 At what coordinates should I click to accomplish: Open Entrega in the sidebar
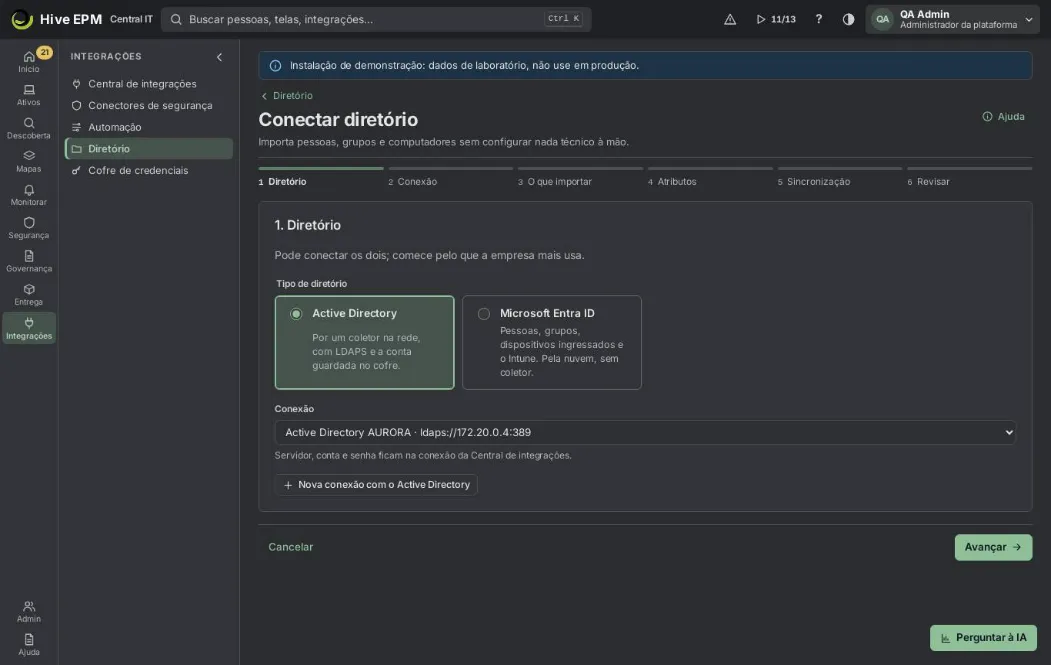pos(29,295)
